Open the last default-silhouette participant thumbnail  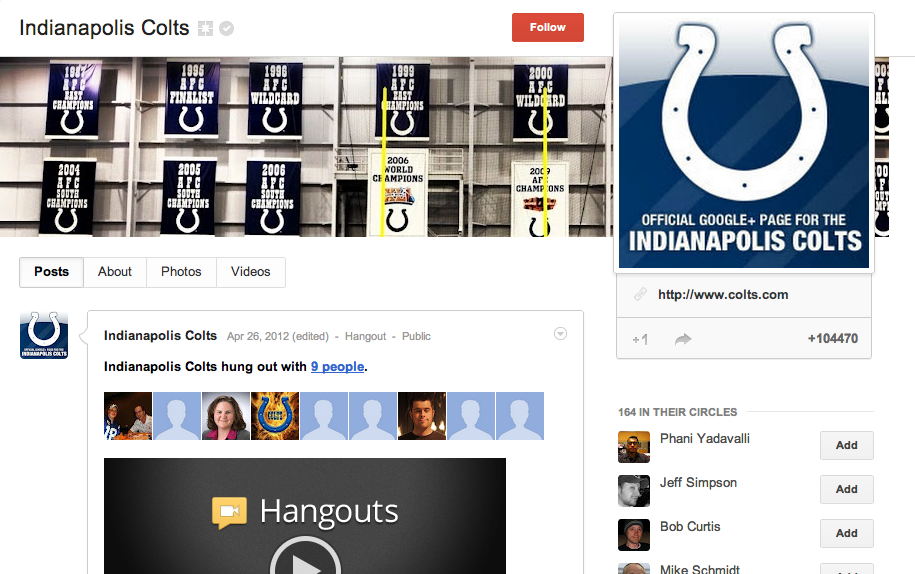(520, 416)
